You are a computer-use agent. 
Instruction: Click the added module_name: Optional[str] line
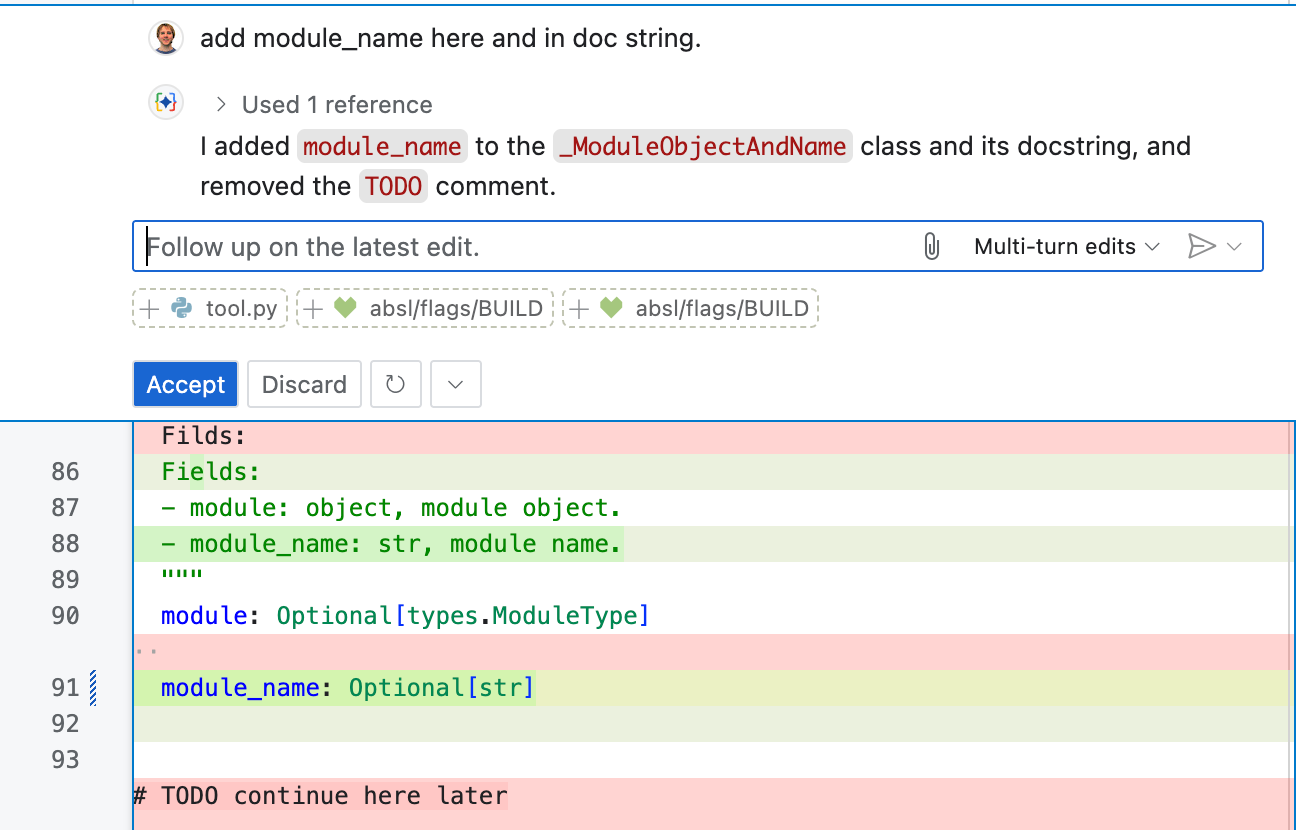coord(347,688)
